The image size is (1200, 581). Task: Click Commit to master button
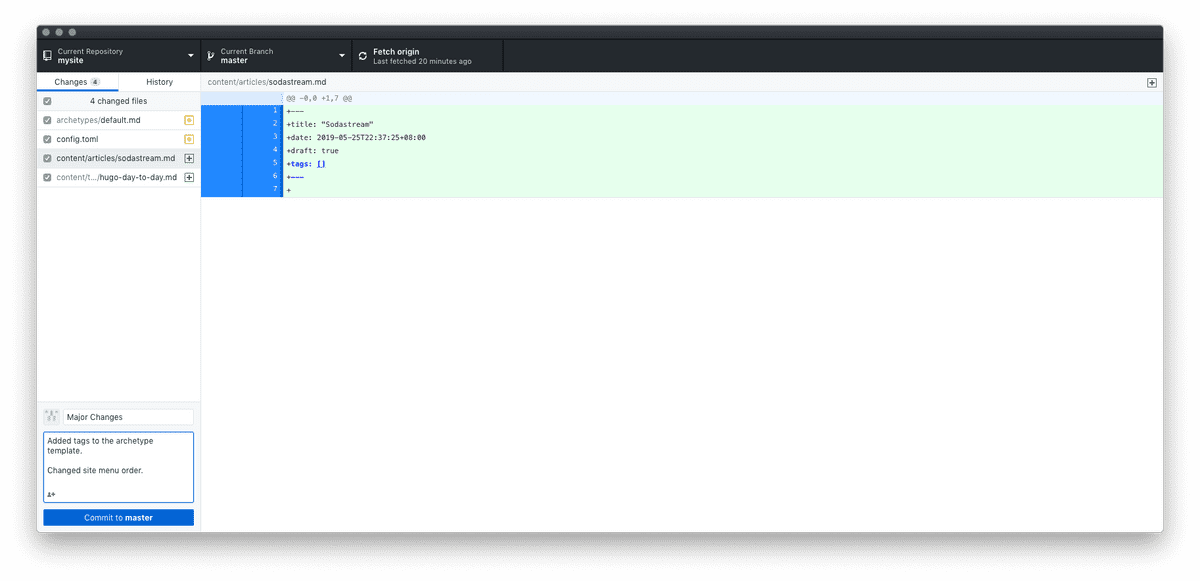118,518
